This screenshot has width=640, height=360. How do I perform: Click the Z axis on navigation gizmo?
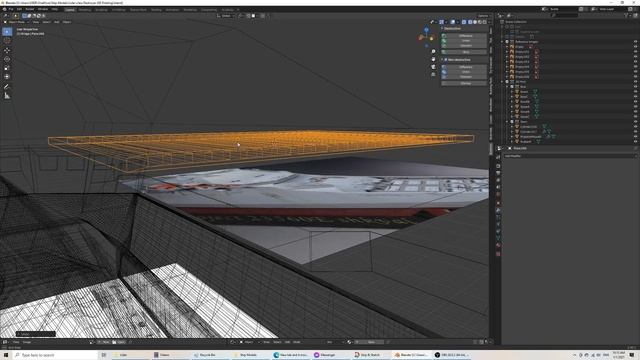click(x=427, y=30)
